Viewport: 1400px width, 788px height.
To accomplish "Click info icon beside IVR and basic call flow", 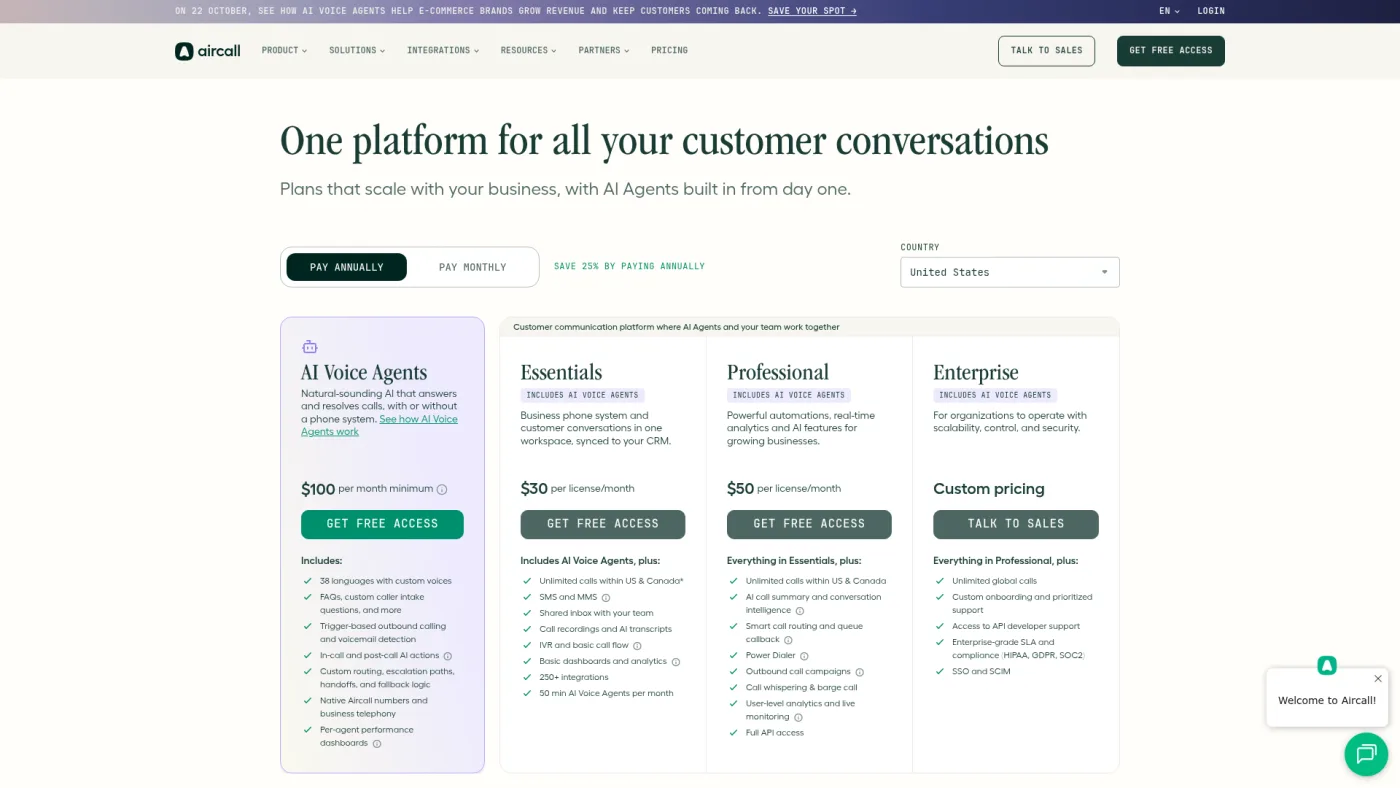I will coord(637,646).
